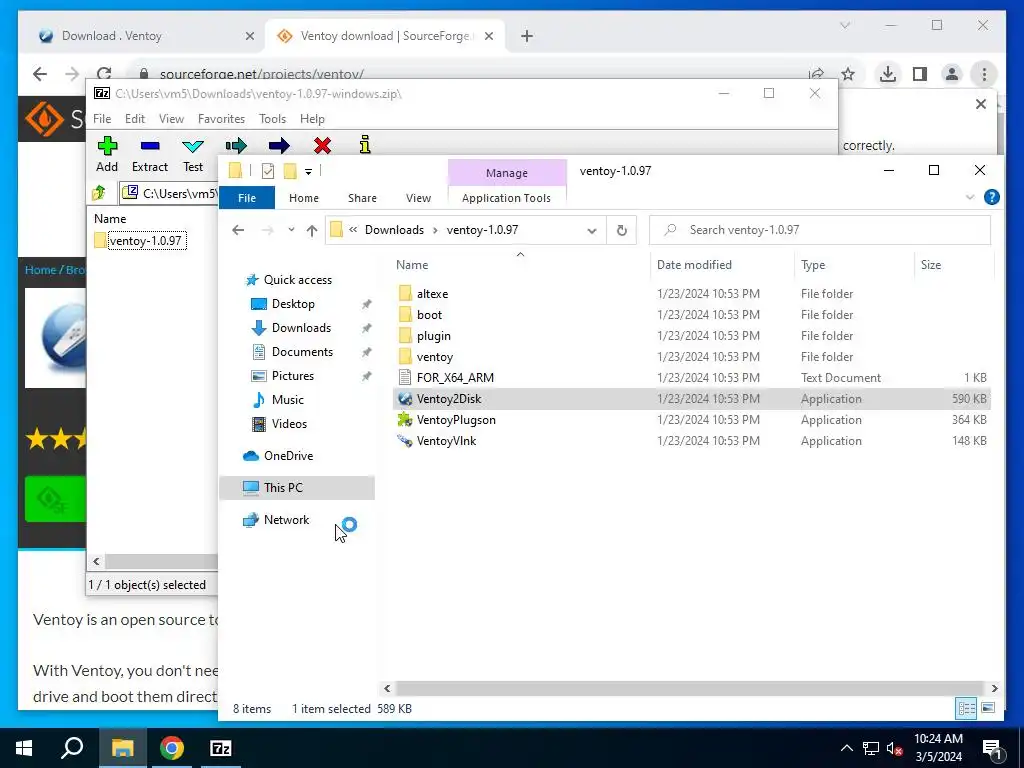This screenshot has height=768, width=1024.
Task: Click Chrome profile avatar icon
Action: pos(952,74)
